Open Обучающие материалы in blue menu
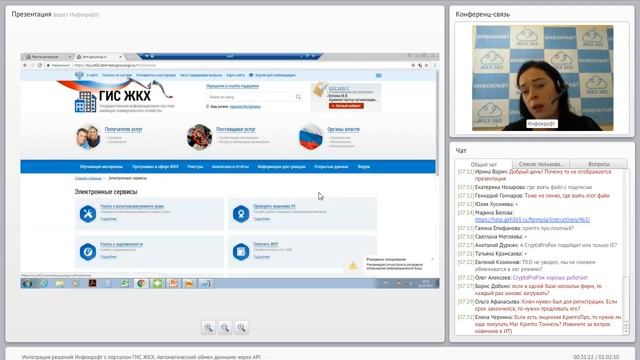640x360 pixels. click(101, 167)
